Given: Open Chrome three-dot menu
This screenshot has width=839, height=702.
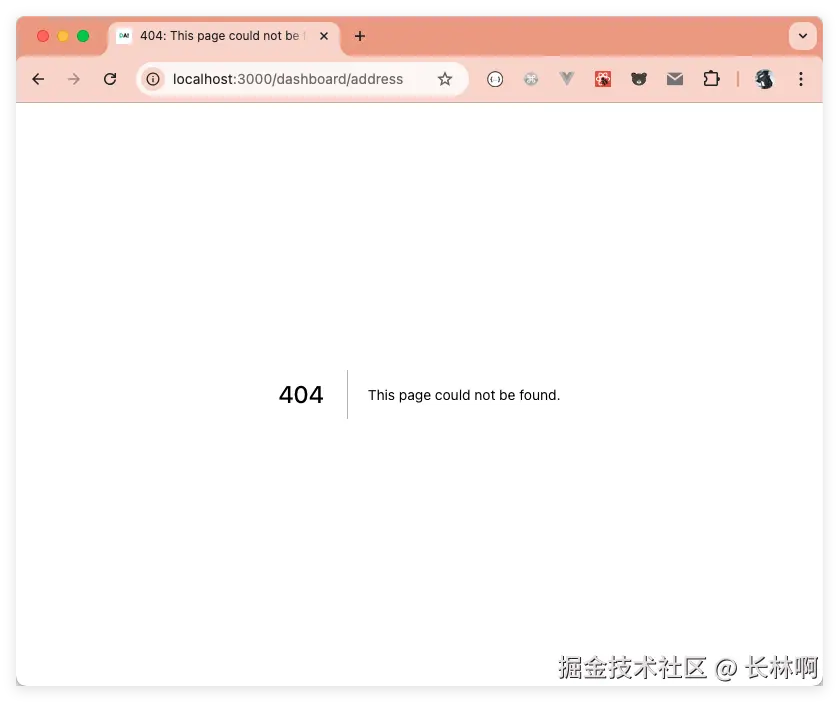Looking at the screenshot, I should tap(800, 79).
